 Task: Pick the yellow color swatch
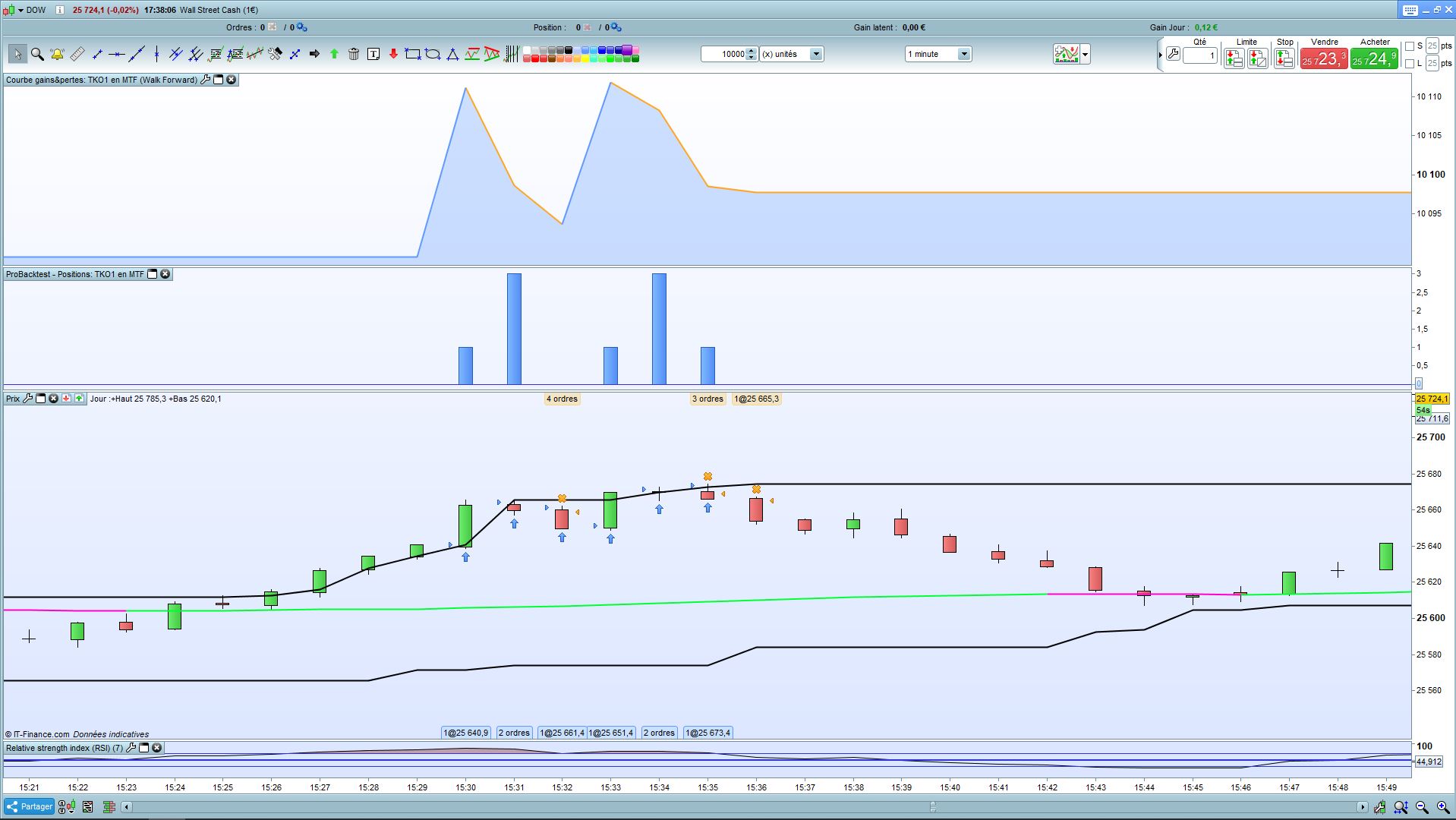[x=585, y=58]
